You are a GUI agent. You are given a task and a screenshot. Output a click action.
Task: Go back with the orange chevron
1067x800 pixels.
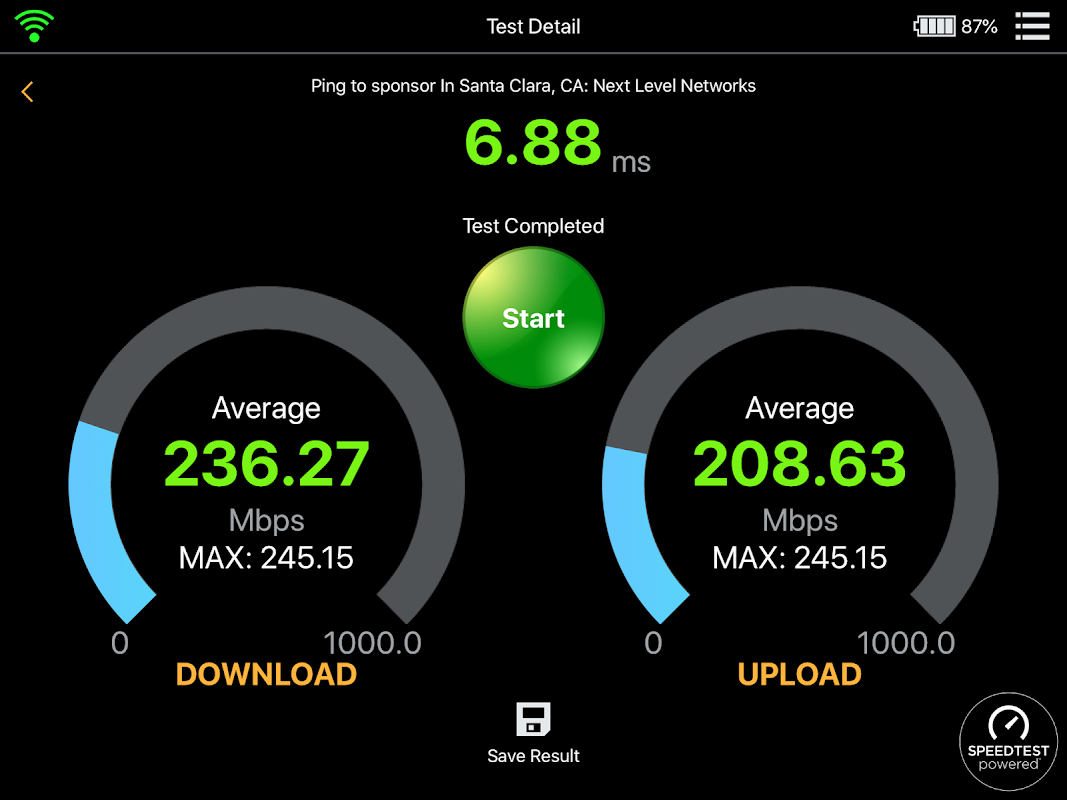coord(27,91)
